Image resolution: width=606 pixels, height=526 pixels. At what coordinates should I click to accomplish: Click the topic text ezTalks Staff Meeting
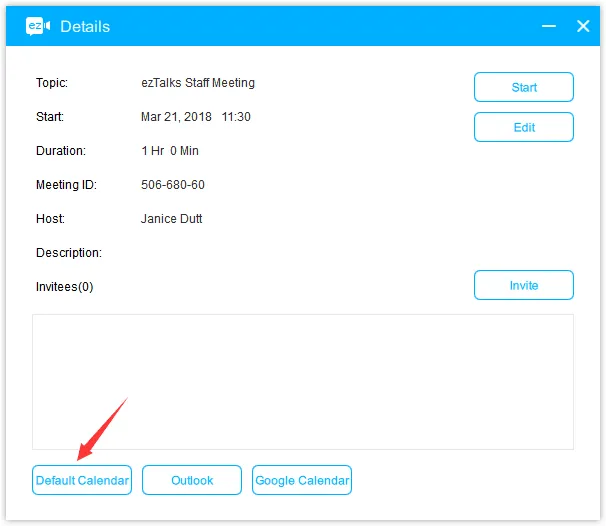tap(198, 83)
